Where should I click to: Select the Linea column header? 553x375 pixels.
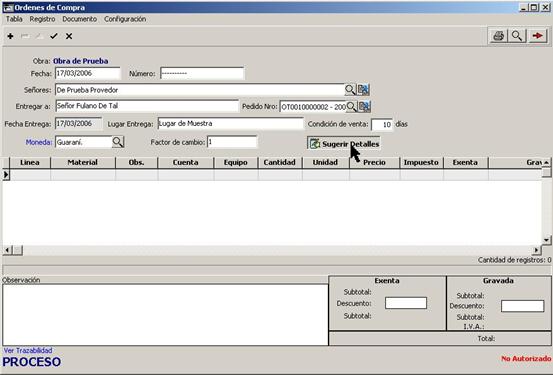30,162
